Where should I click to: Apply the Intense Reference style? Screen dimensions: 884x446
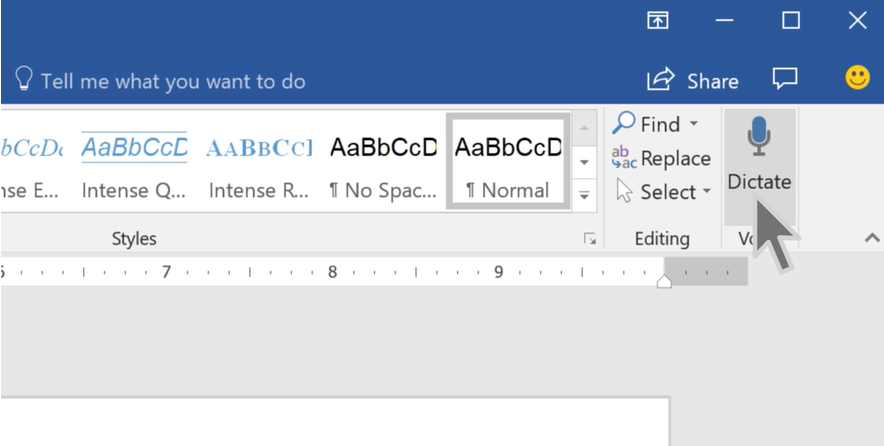(259, 161)
